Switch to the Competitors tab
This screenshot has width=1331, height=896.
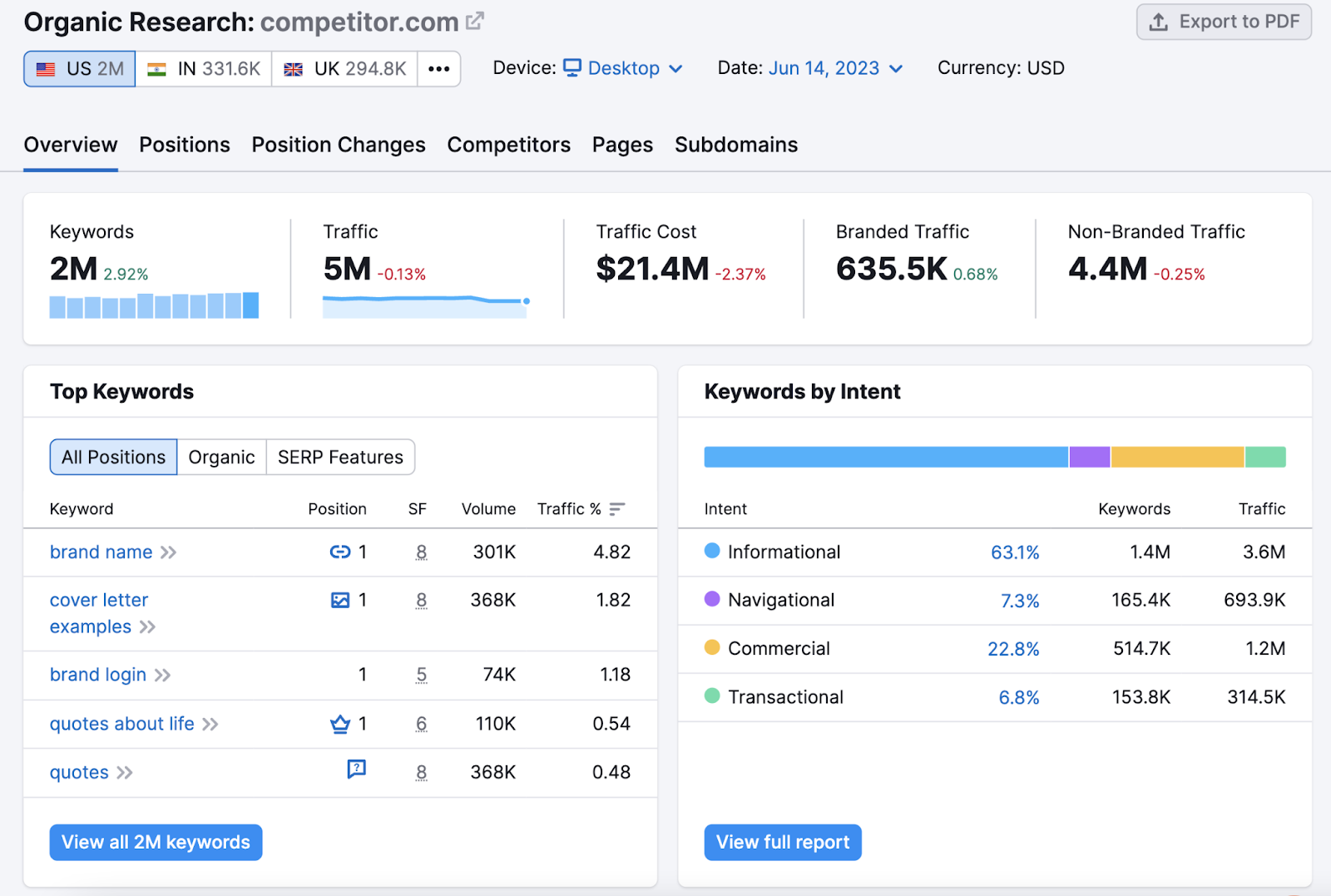(x=508, y=145)
